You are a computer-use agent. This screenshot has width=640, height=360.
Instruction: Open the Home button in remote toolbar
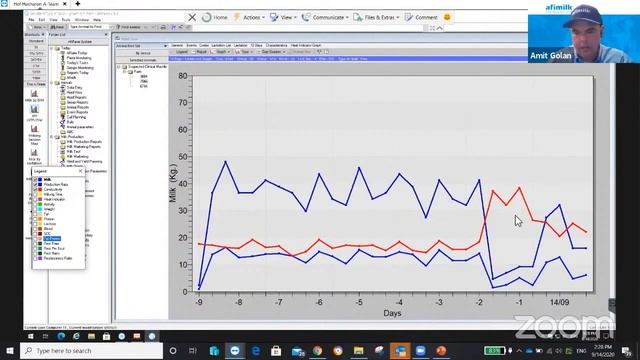pos(215,18)
